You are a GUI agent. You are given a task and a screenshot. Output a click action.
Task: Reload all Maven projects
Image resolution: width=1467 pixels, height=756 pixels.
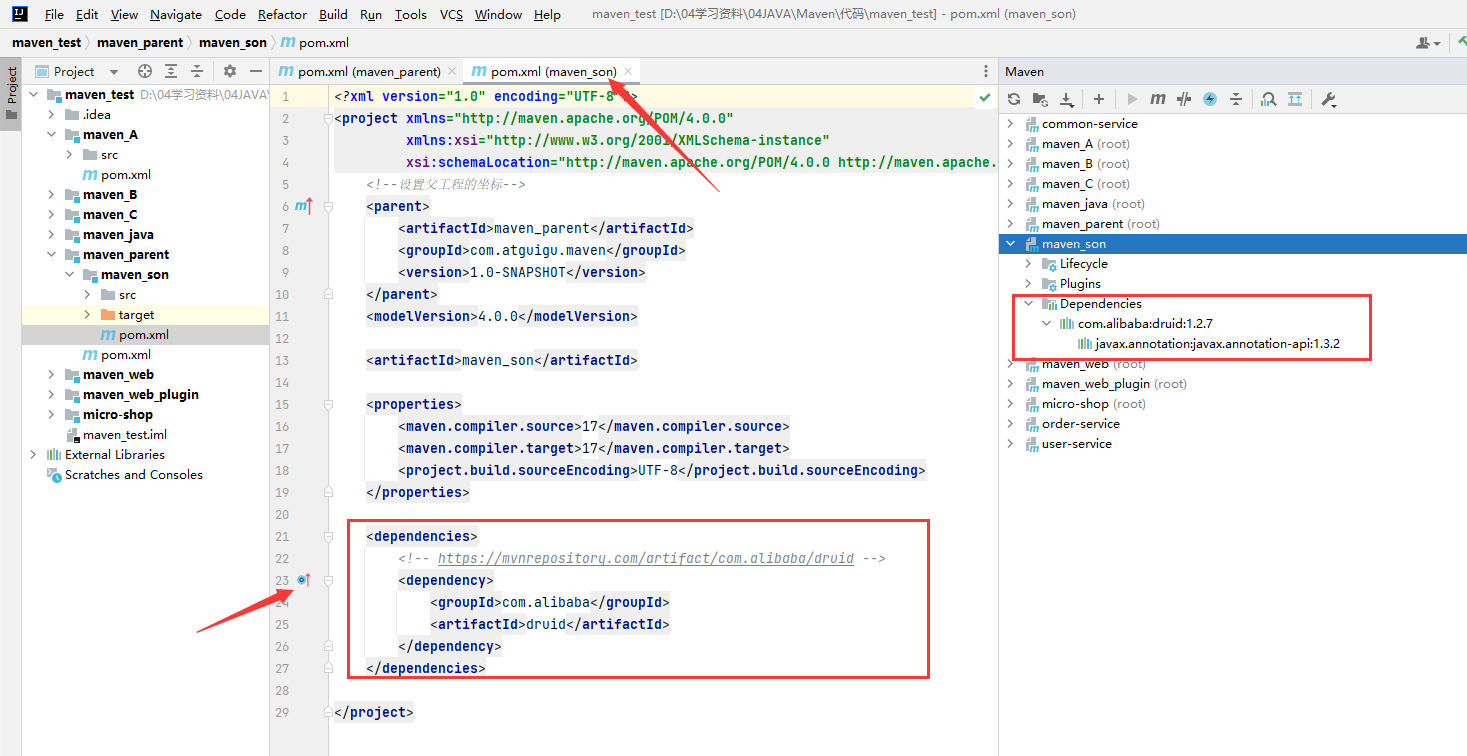1013,99
